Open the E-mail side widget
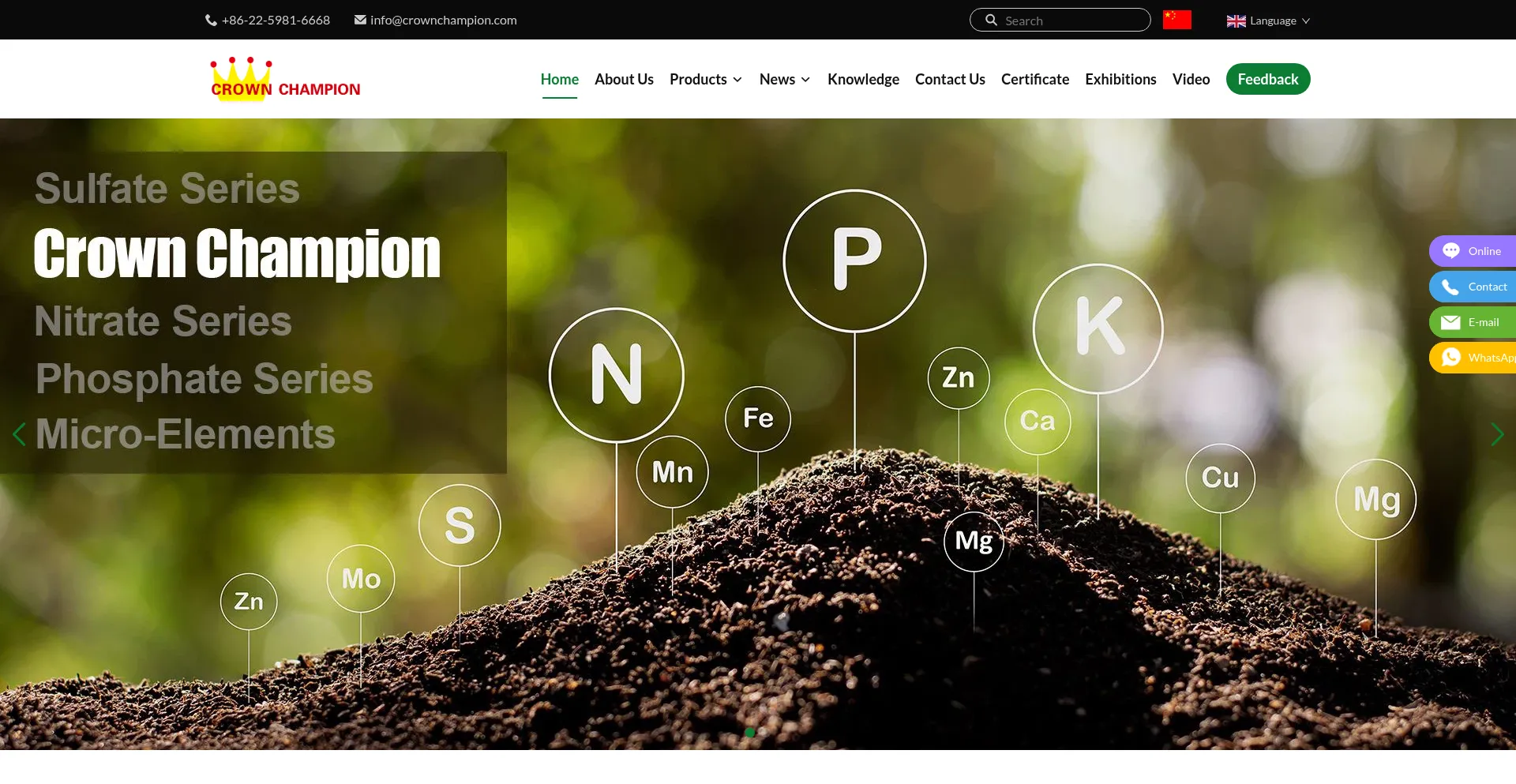 (1473, 322)
